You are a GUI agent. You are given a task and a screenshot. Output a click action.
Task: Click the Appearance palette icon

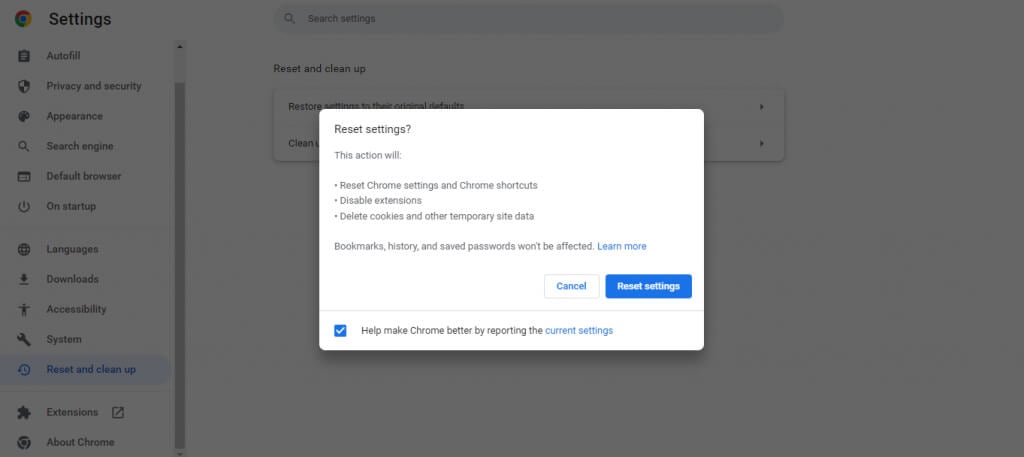click(24, 116)
